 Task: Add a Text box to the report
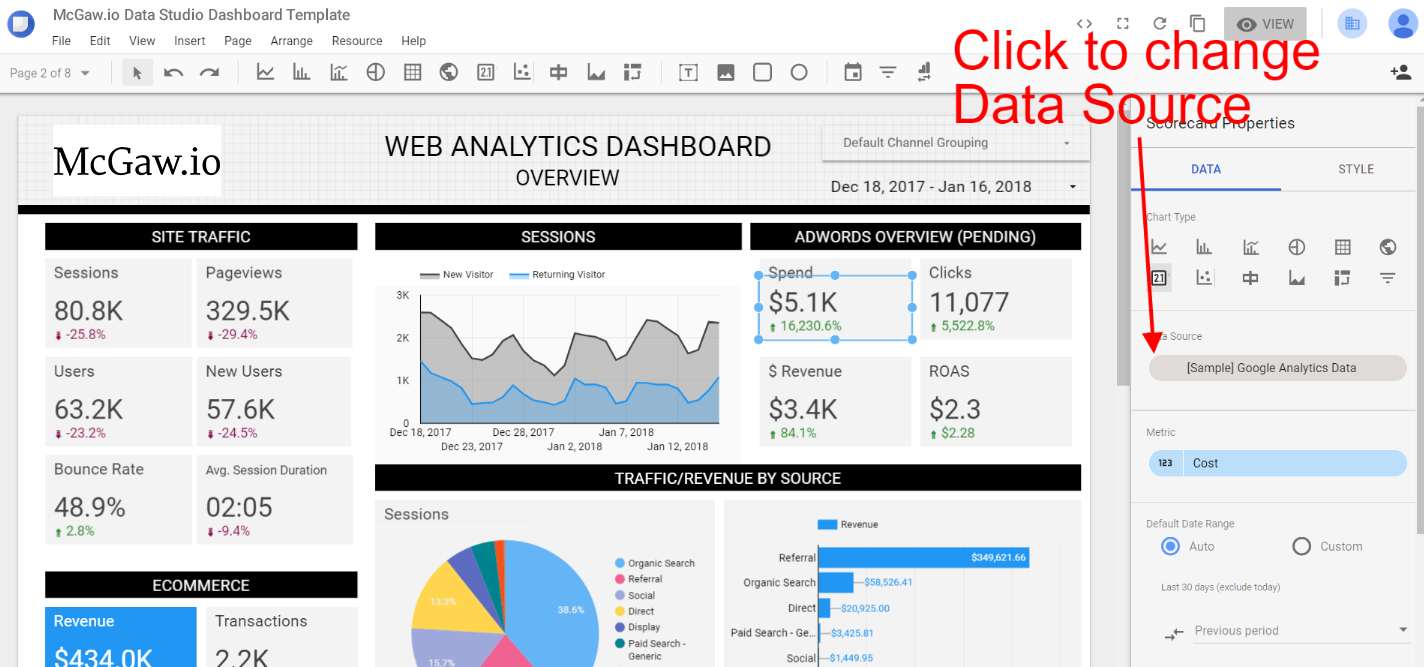tap(688, 72)
